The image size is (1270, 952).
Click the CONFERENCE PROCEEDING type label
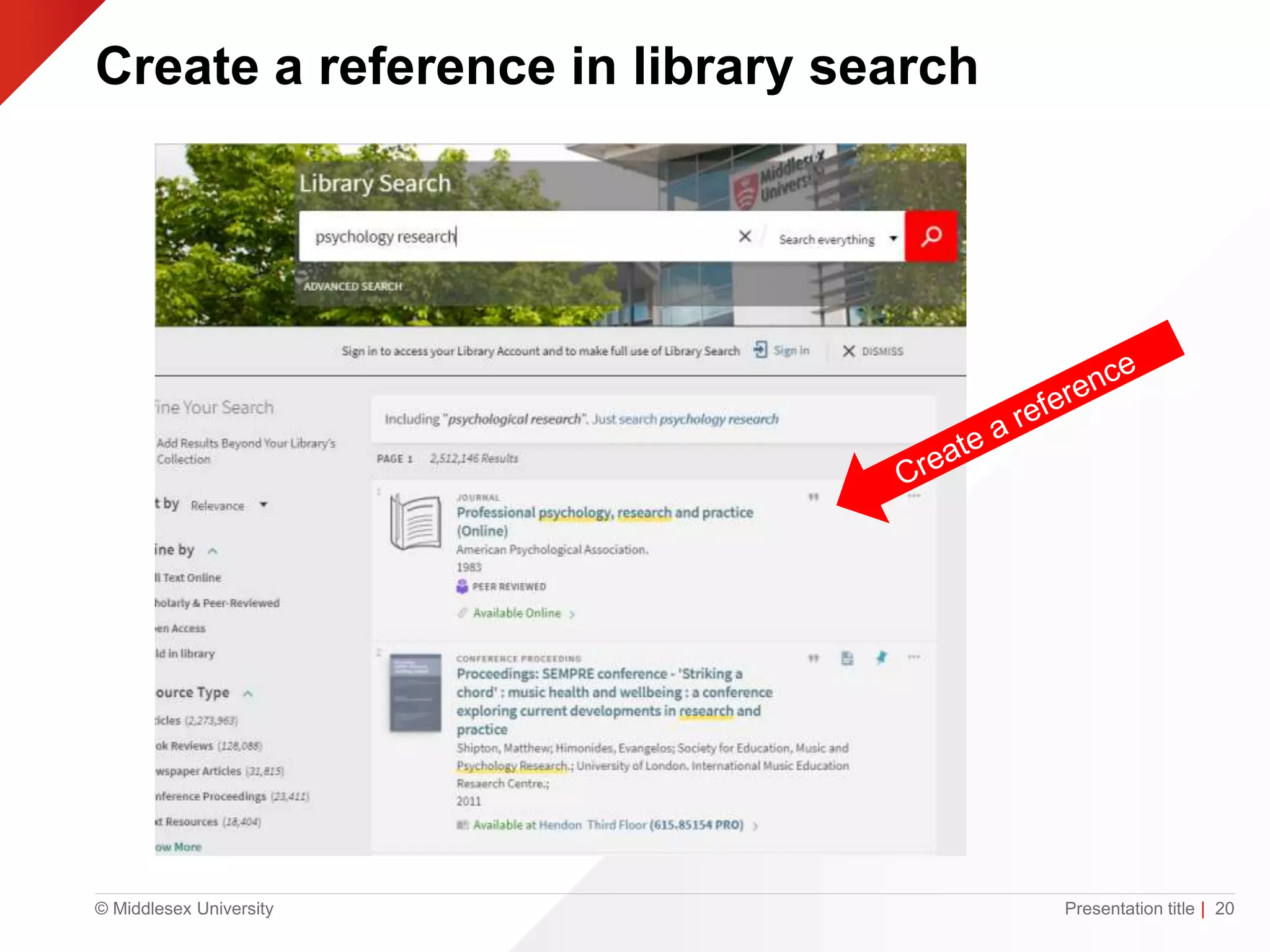click(x=518, y=658)
